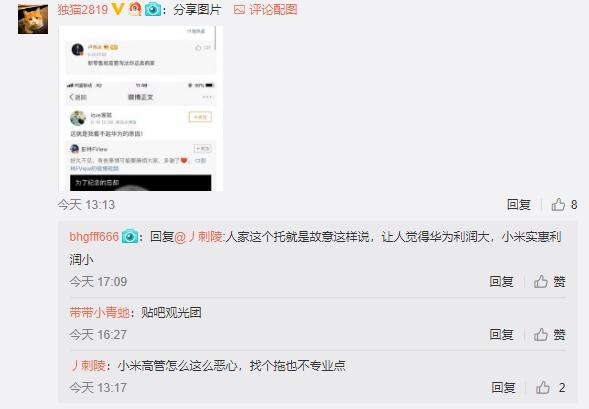Click the orange V verified badge

pos(118,9)
